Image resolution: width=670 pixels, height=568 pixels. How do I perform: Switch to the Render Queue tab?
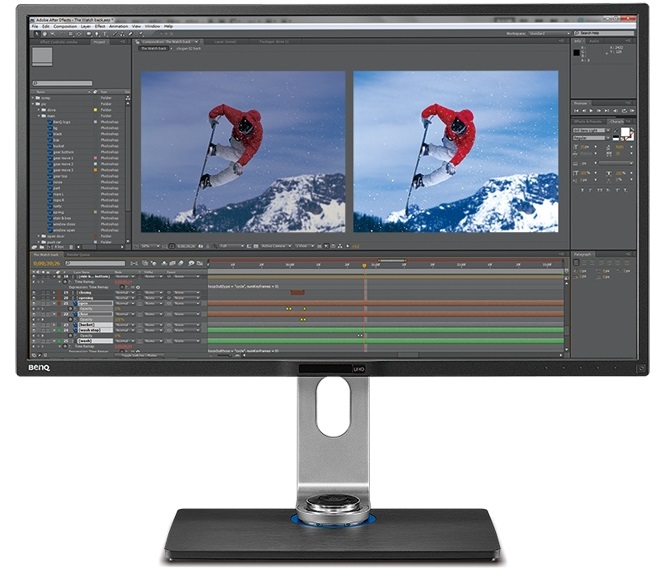pos(78,254)
